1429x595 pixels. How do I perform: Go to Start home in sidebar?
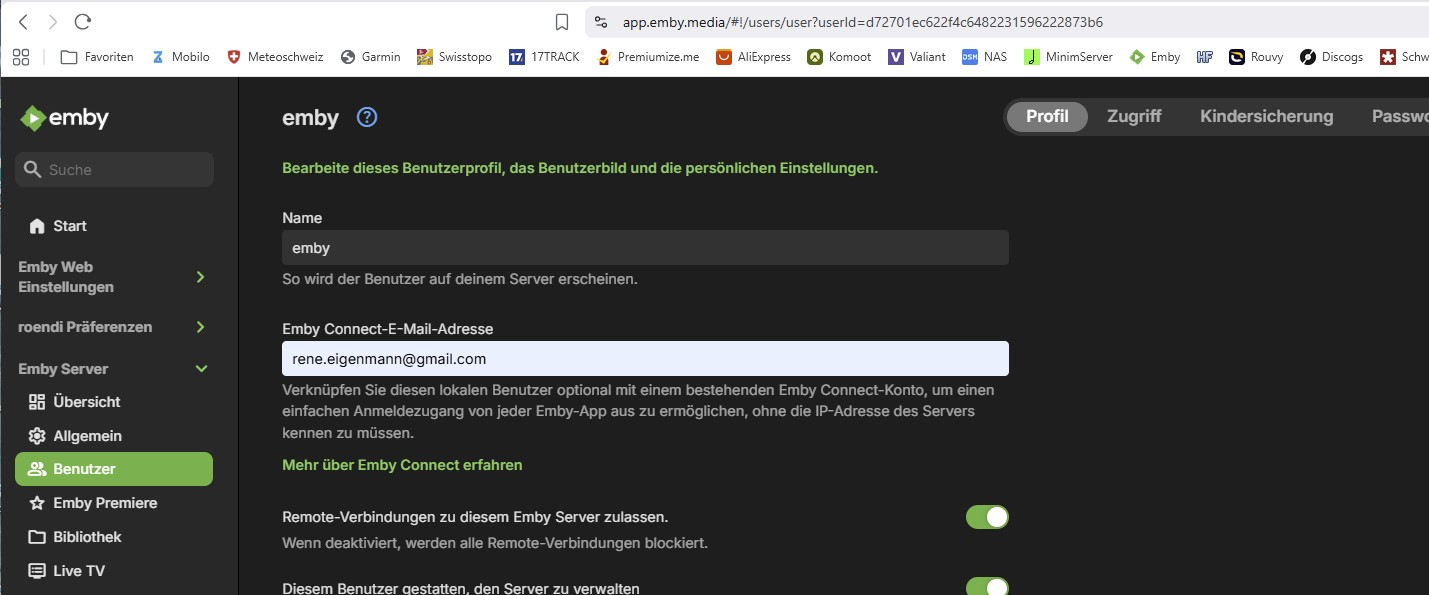[x=70, y=226]
